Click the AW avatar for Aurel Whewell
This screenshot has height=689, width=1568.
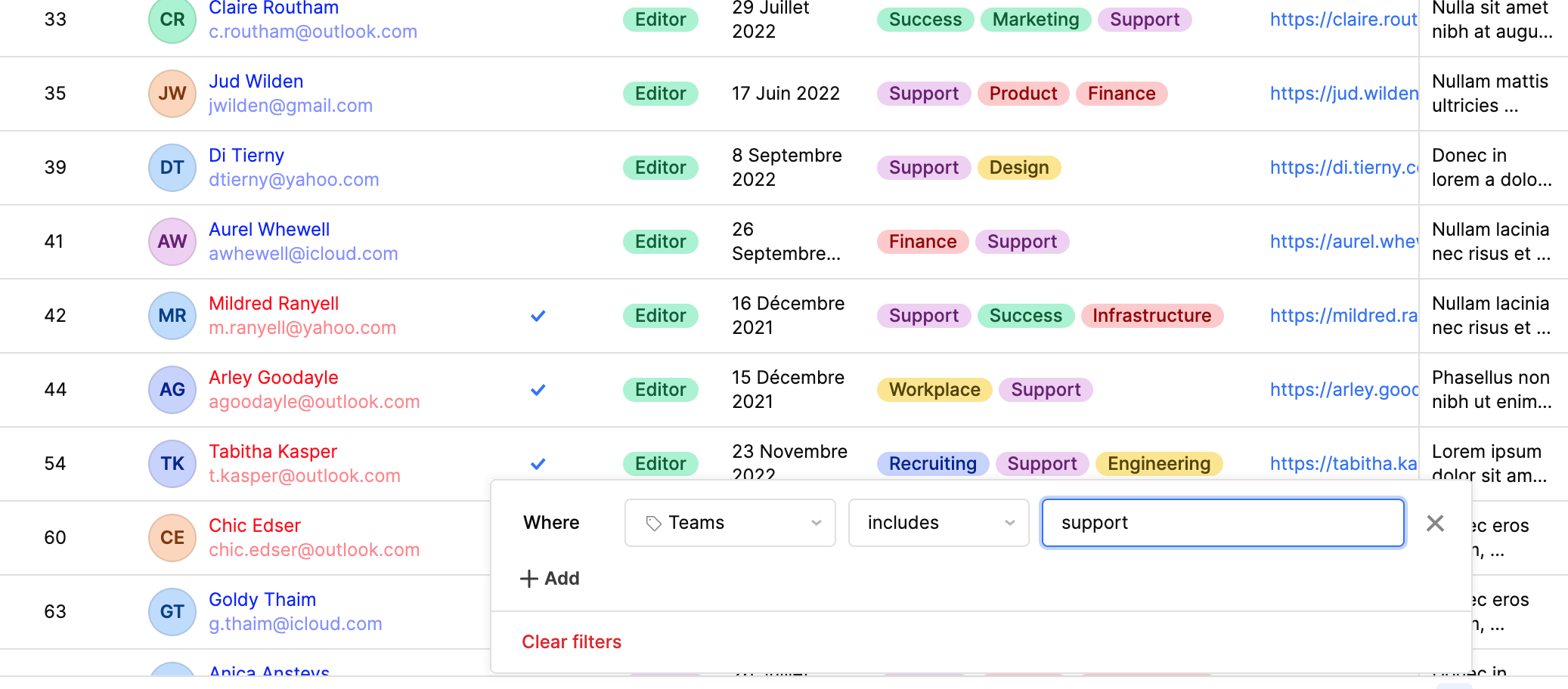172,242
